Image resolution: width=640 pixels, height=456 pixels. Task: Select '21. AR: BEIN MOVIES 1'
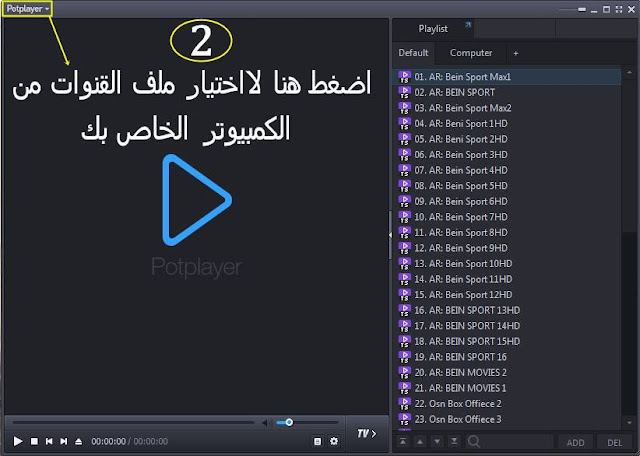click(x=509, y=388)
